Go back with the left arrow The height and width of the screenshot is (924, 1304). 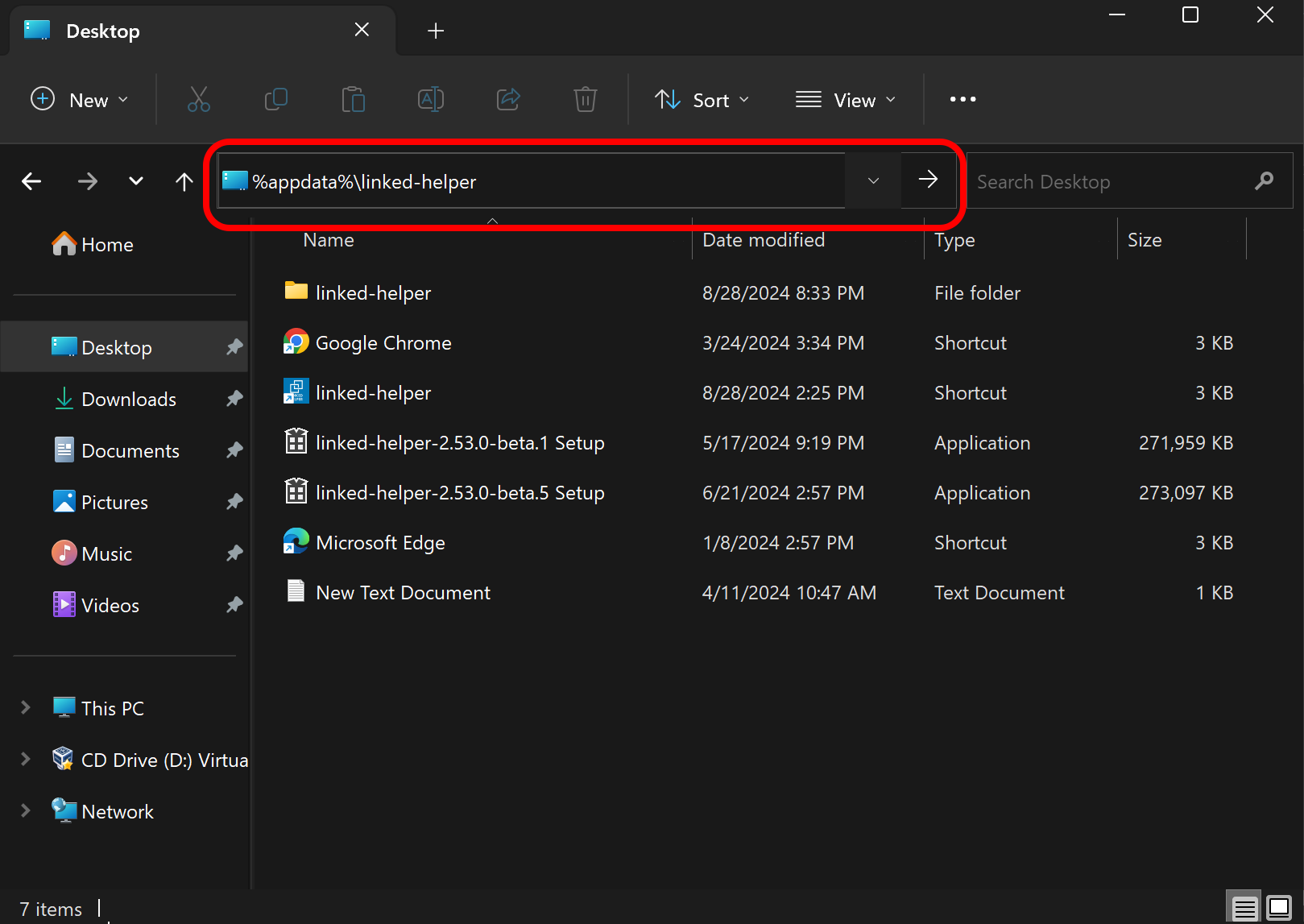click(x=31, y=181)
